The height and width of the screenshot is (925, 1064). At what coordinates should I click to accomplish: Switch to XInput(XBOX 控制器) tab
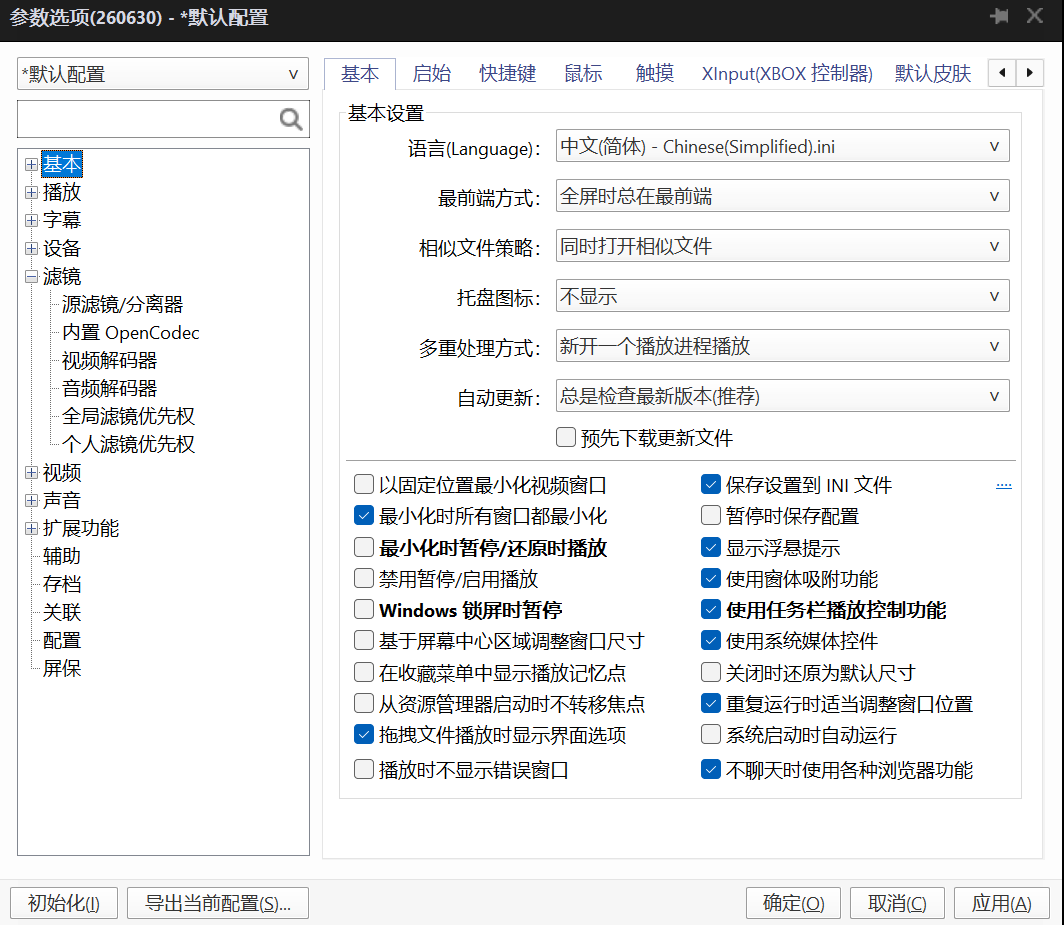tap(787, 73)
